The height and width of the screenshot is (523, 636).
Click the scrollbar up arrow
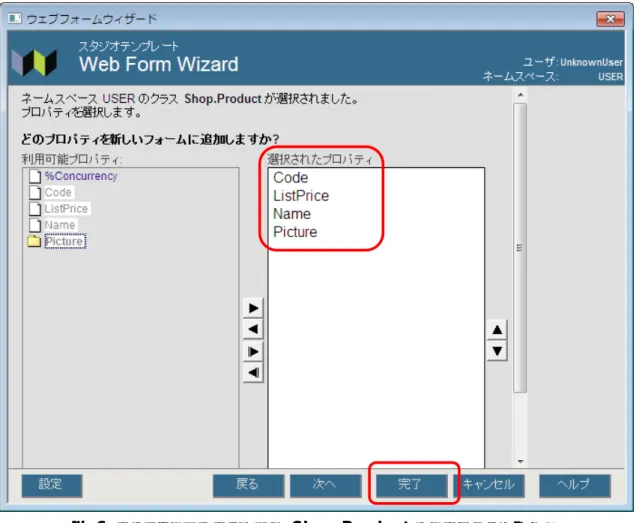point(520,95)
